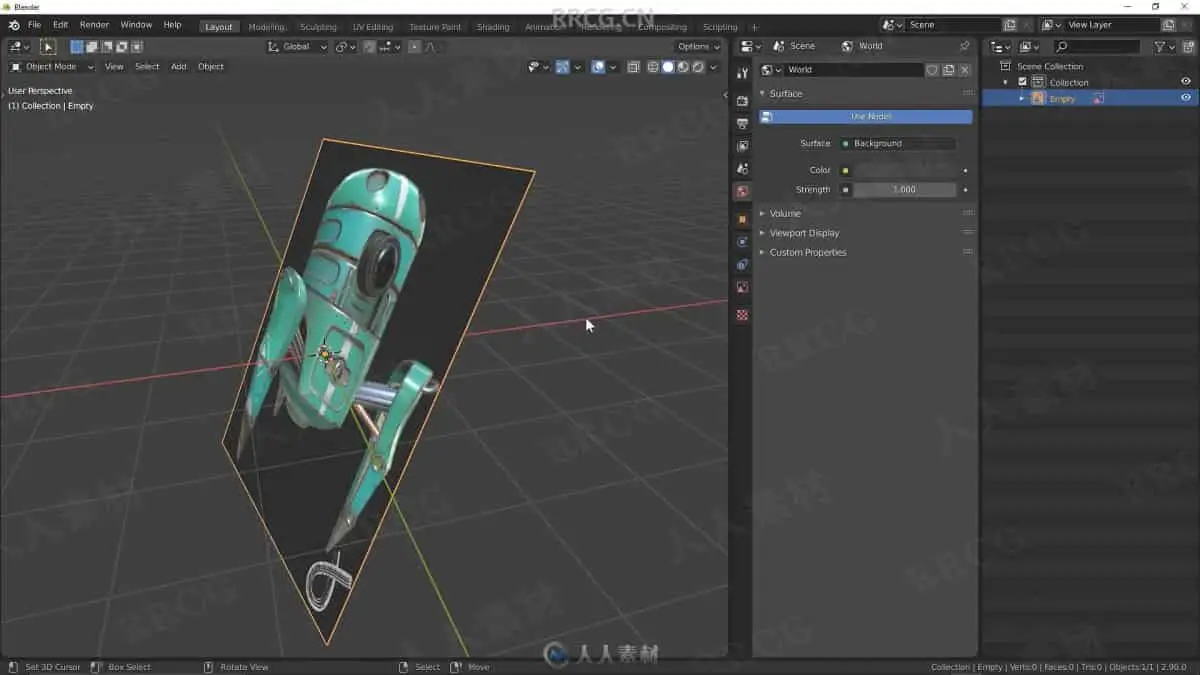Screen dimensions: 1200x675
Task: Toggle Collection visibility eye icon
Action: pos(1186,82)
